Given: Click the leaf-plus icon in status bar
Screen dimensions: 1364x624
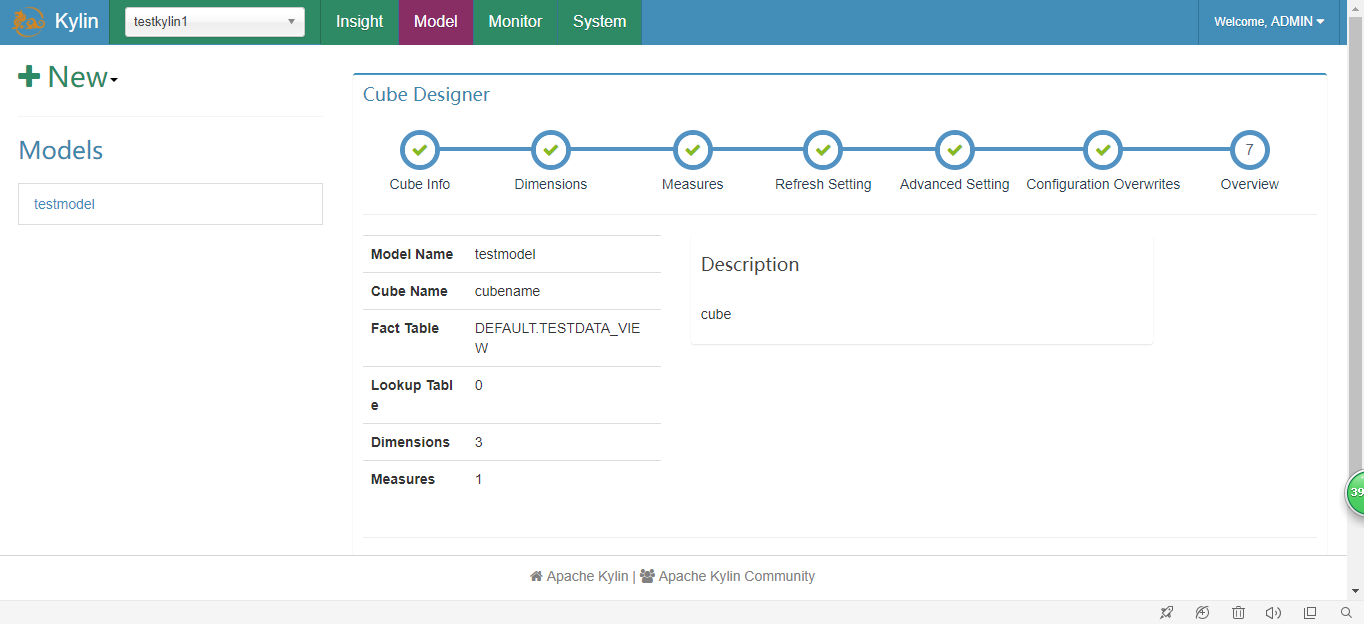Looking at the screenshot, I should point(1202,613).
